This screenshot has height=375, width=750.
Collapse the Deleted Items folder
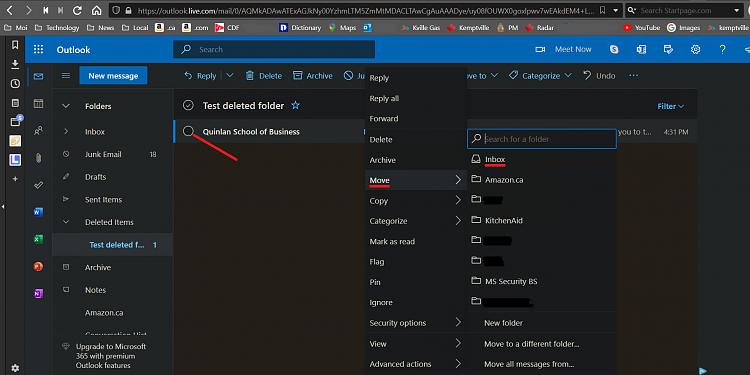coord(66,222)
